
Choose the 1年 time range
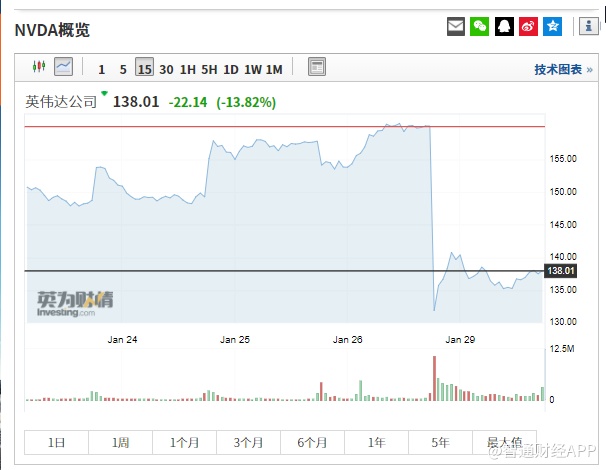click(376, 442)
